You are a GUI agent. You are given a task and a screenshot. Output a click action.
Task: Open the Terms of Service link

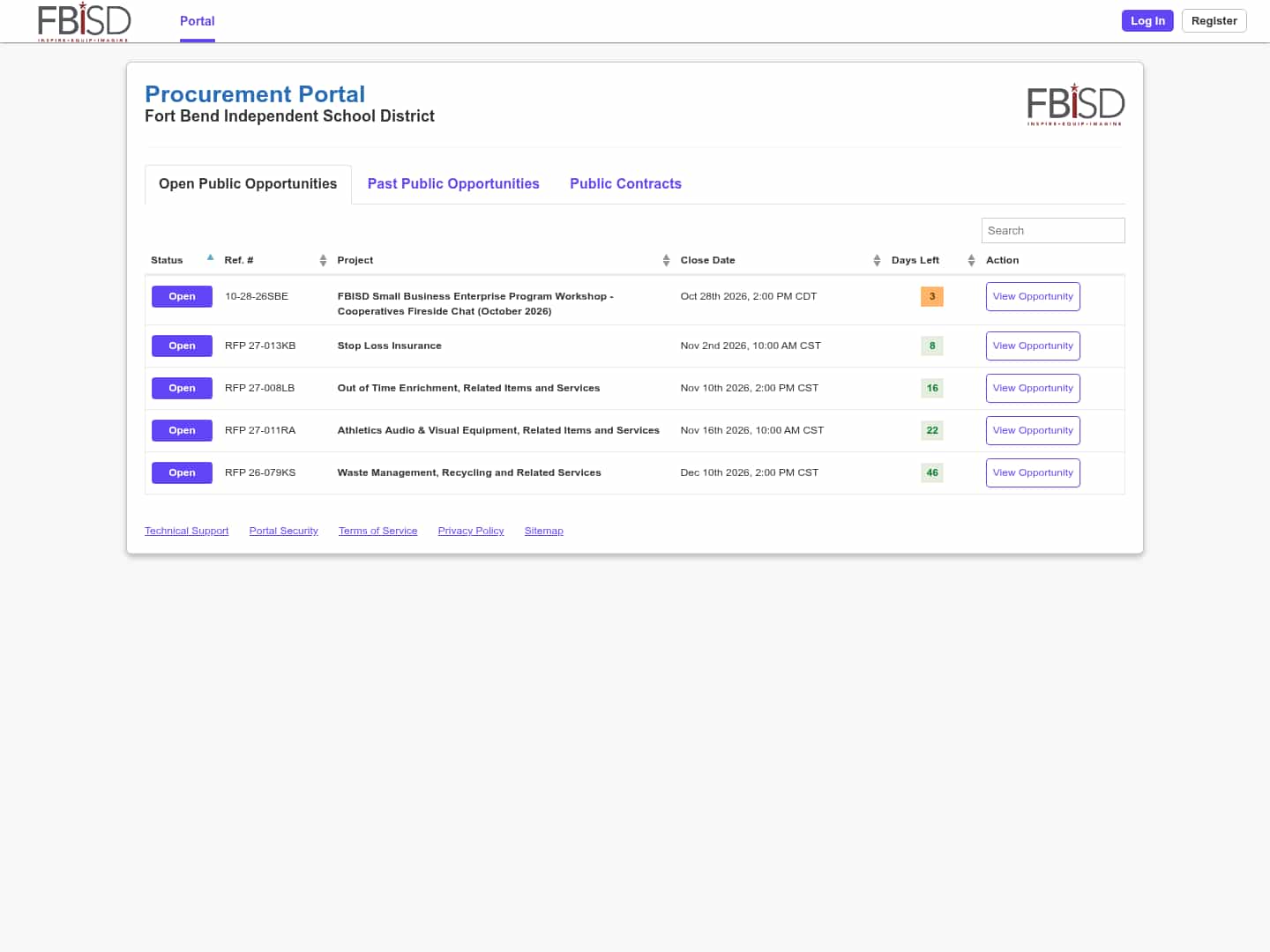point(377,531)
